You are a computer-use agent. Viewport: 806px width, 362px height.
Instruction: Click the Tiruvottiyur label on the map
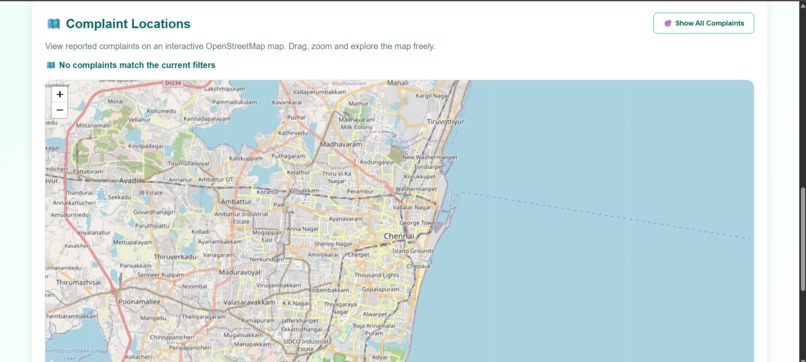(x=445, y=122)
